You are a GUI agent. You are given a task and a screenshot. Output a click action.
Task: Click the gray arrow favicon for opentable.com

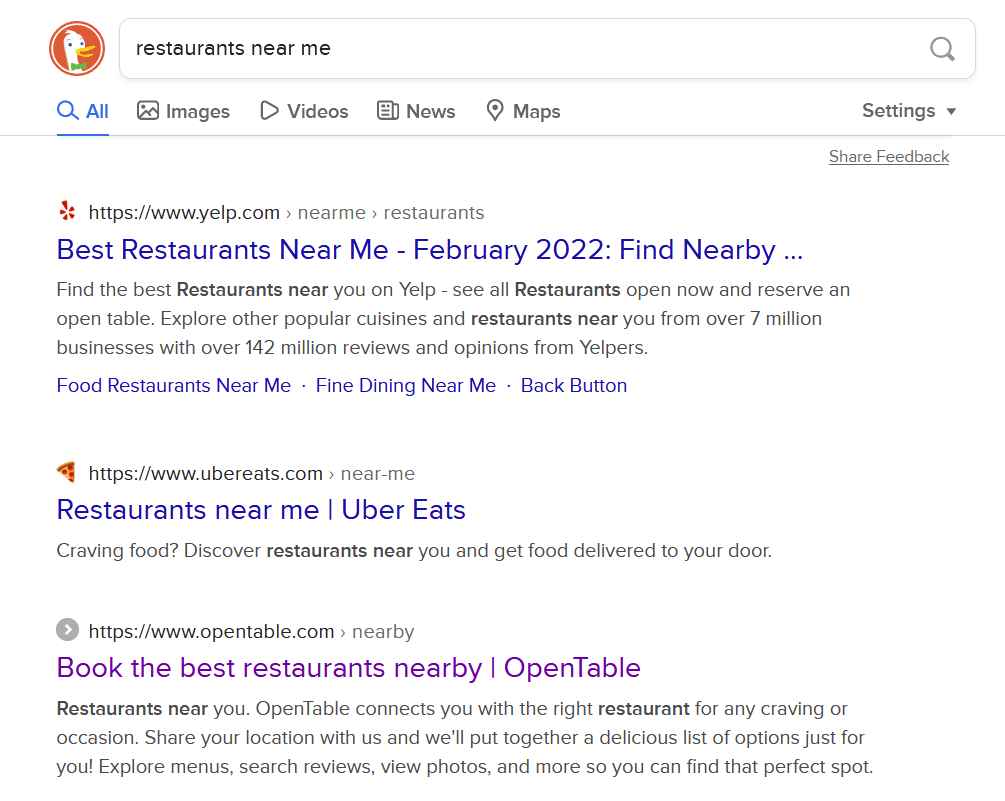click(x=66, y=630)
